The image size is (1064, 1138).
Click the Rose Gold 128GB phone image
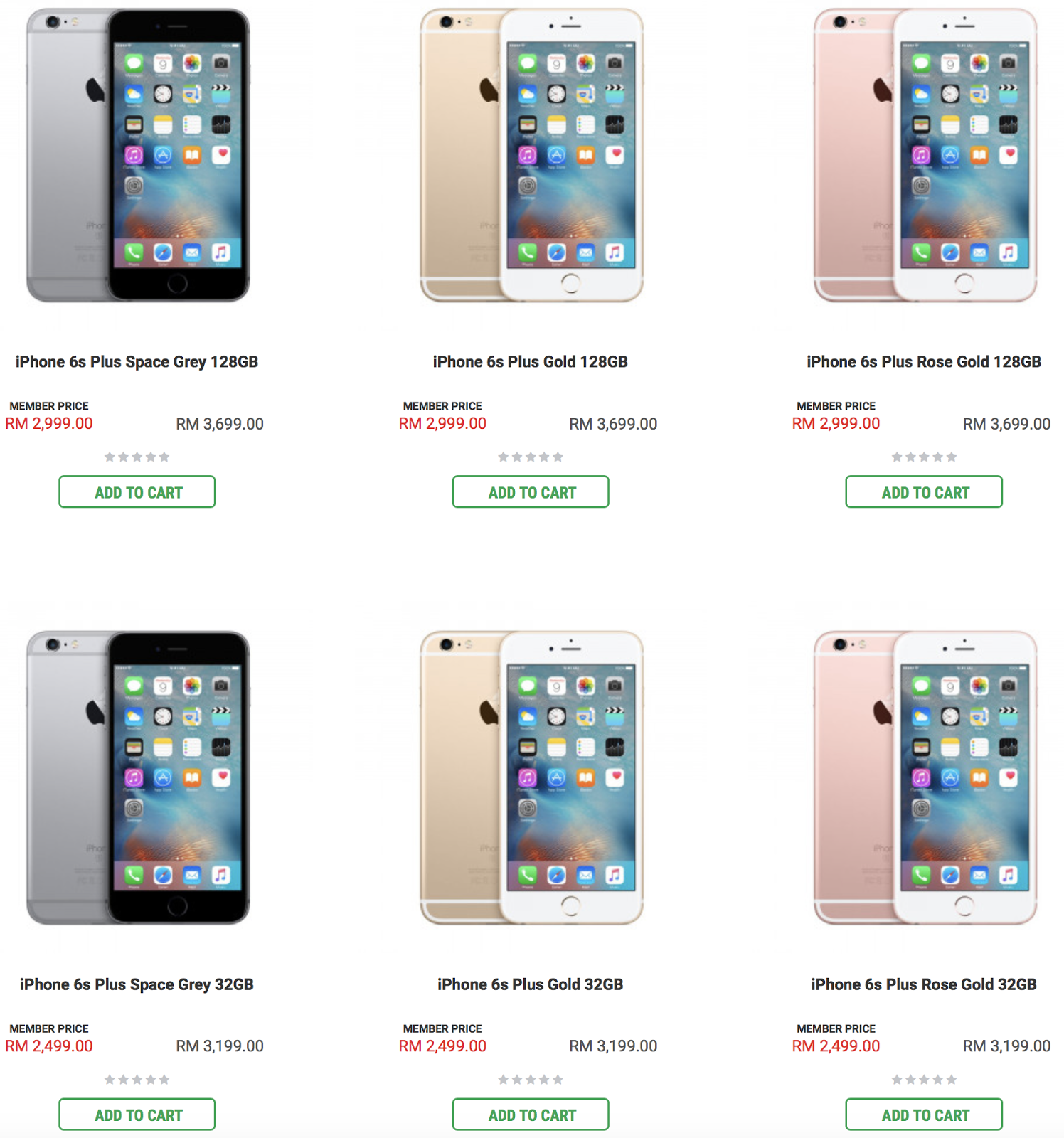(x=925, y=155)
